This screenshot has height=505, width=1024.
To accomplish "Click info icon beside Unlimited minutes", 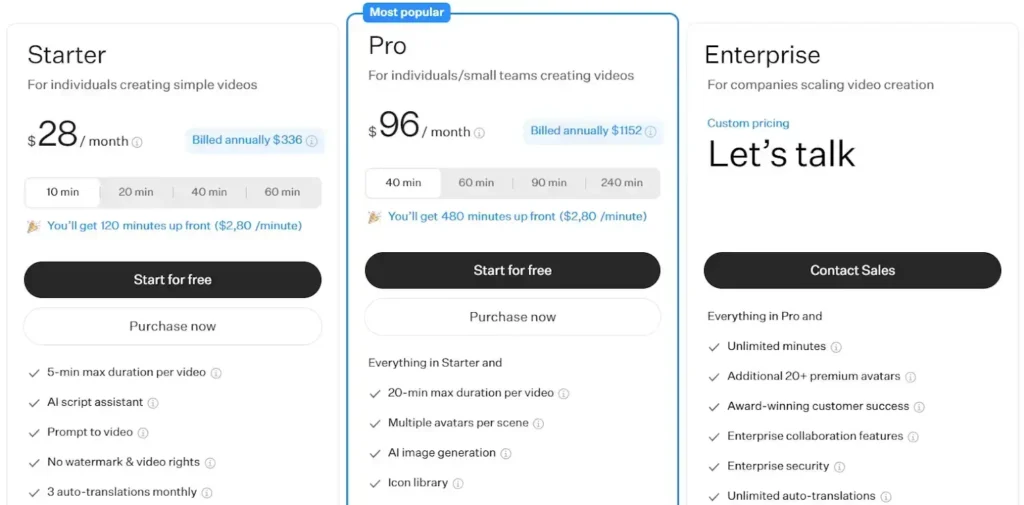I will (836, 347).
